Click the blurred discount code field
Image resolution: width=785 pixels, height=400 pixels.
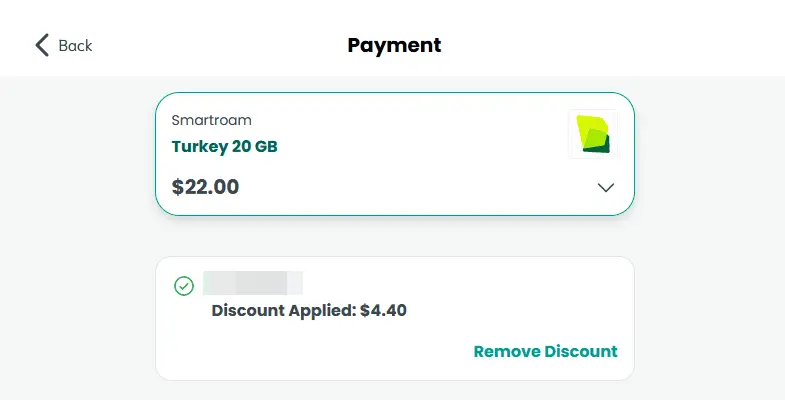point(253,283)
